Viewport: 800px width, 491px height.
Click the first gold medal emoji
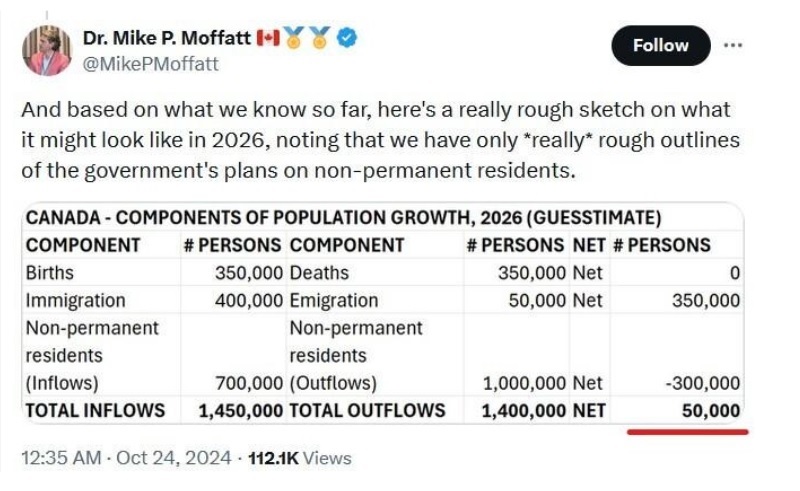[294, 38]
